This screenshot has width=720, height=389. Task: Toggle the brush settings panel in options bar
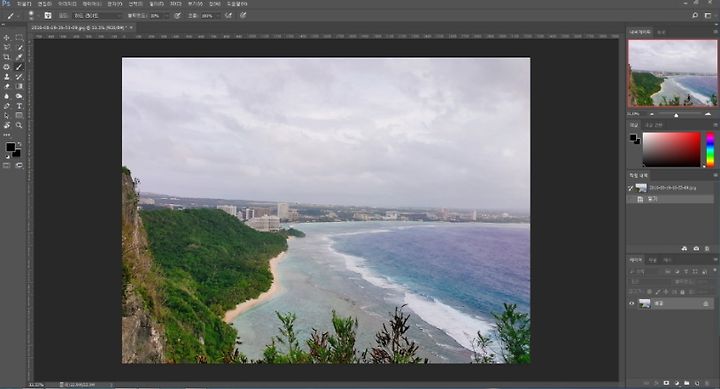pos(47,15)
